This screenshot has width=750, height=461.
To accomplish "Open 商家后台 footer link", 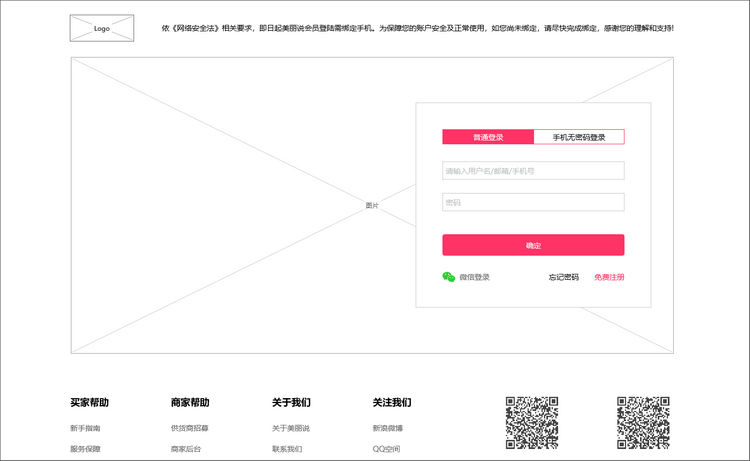I will (186, 449).
